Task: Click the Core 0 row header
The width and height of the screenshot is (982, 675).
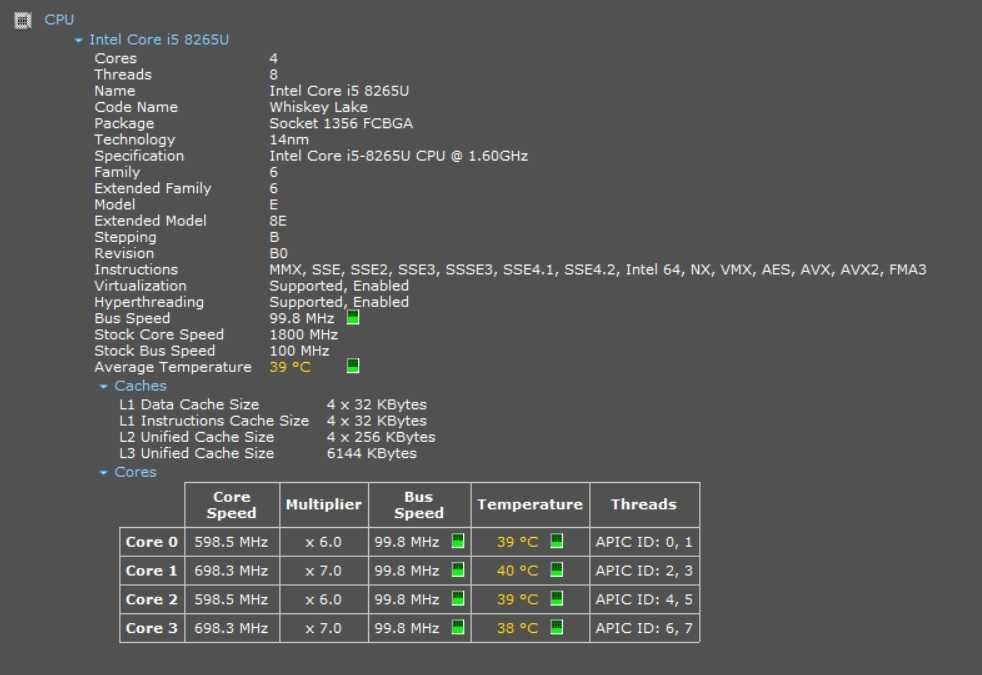Action: (x=152, y=542)
